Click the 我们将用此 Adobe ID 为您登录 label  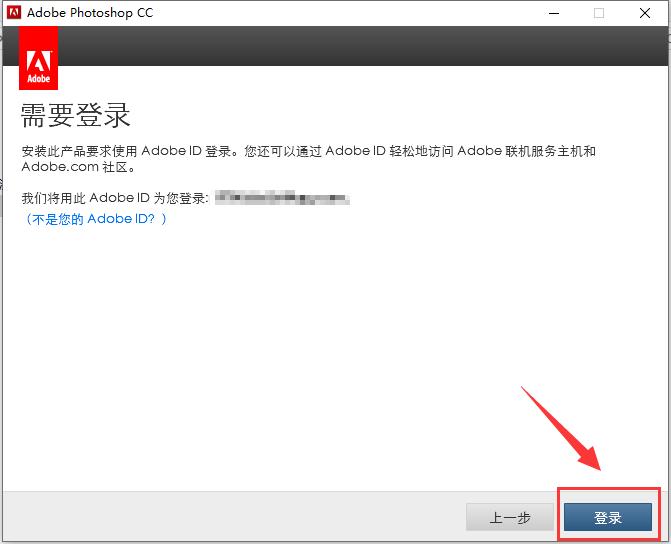point(115,198)
